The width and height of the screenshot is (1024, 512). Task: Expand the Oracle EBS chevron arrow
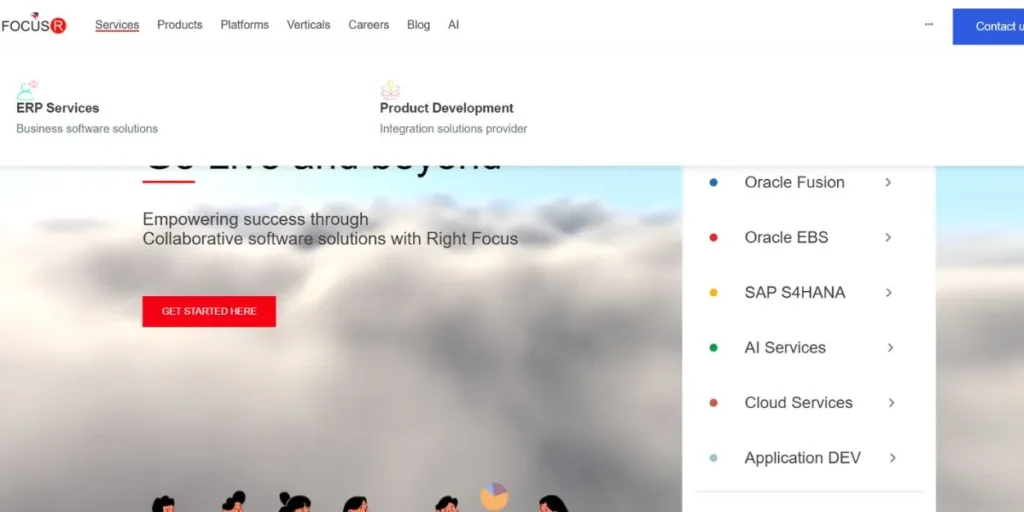pos(888,238)
